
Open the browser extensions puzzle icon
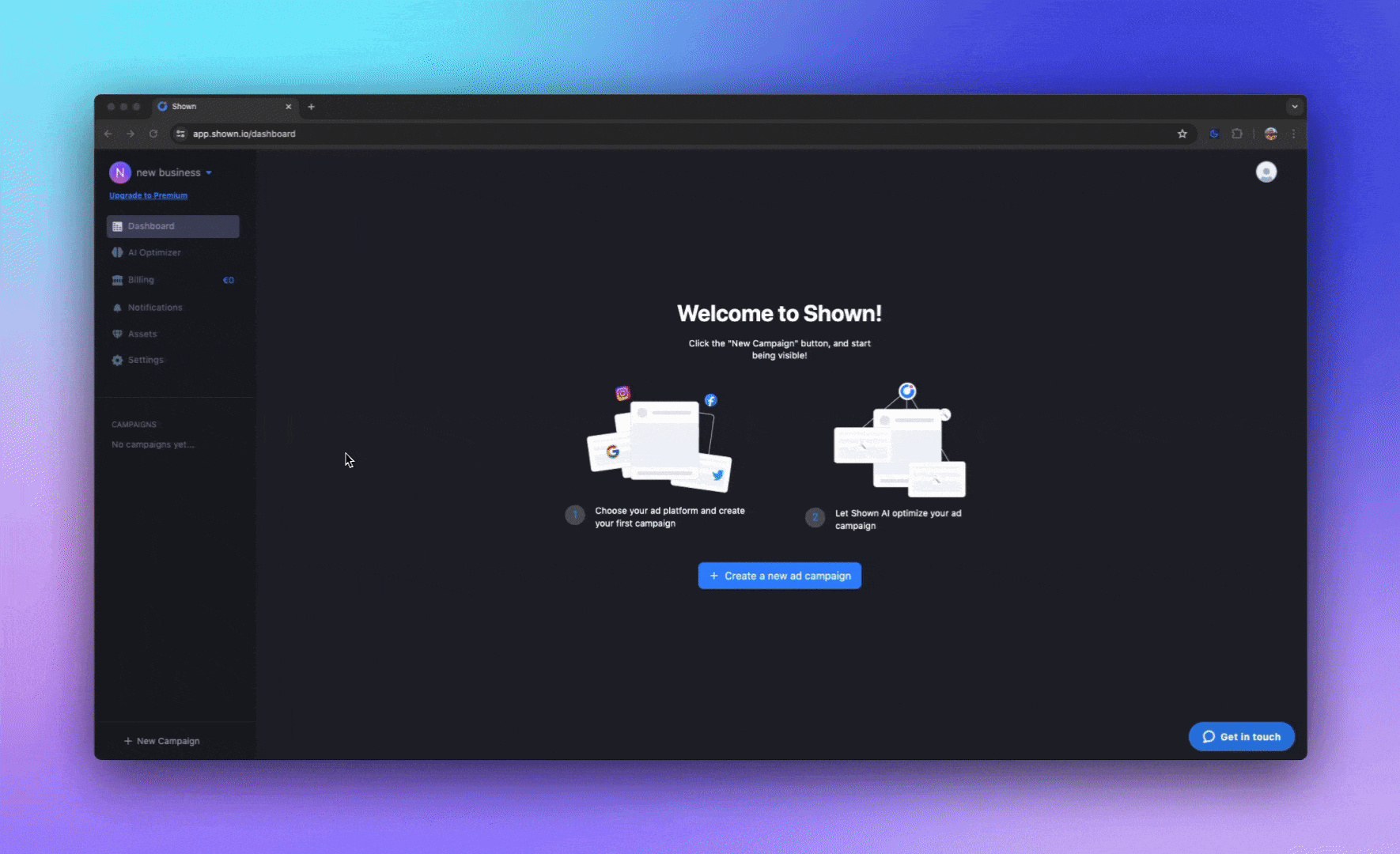tap(1237, 134)
